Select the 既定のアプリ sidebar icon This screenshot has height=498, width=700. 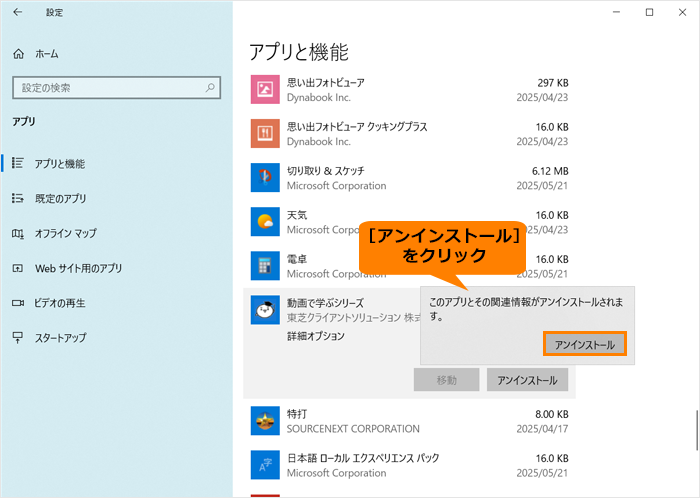coord(18,198)
